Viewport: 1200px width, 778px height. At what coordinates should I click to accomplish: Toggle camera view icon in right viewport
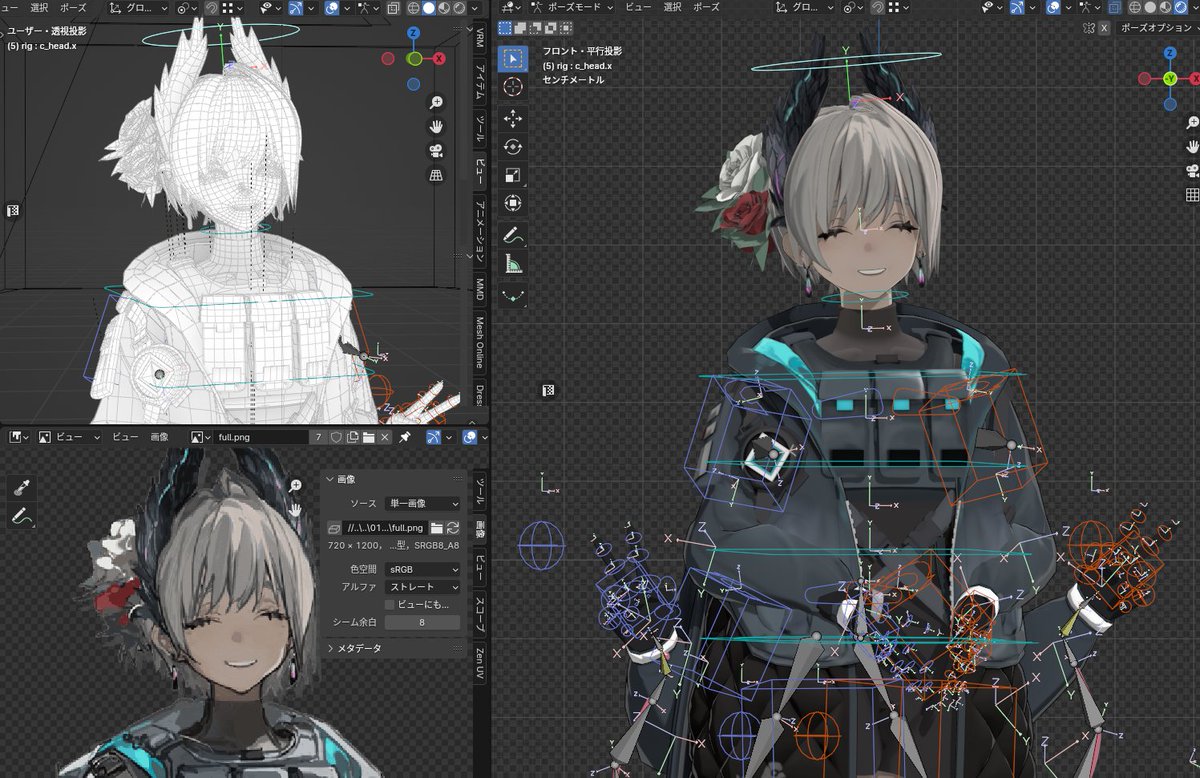1192,170
